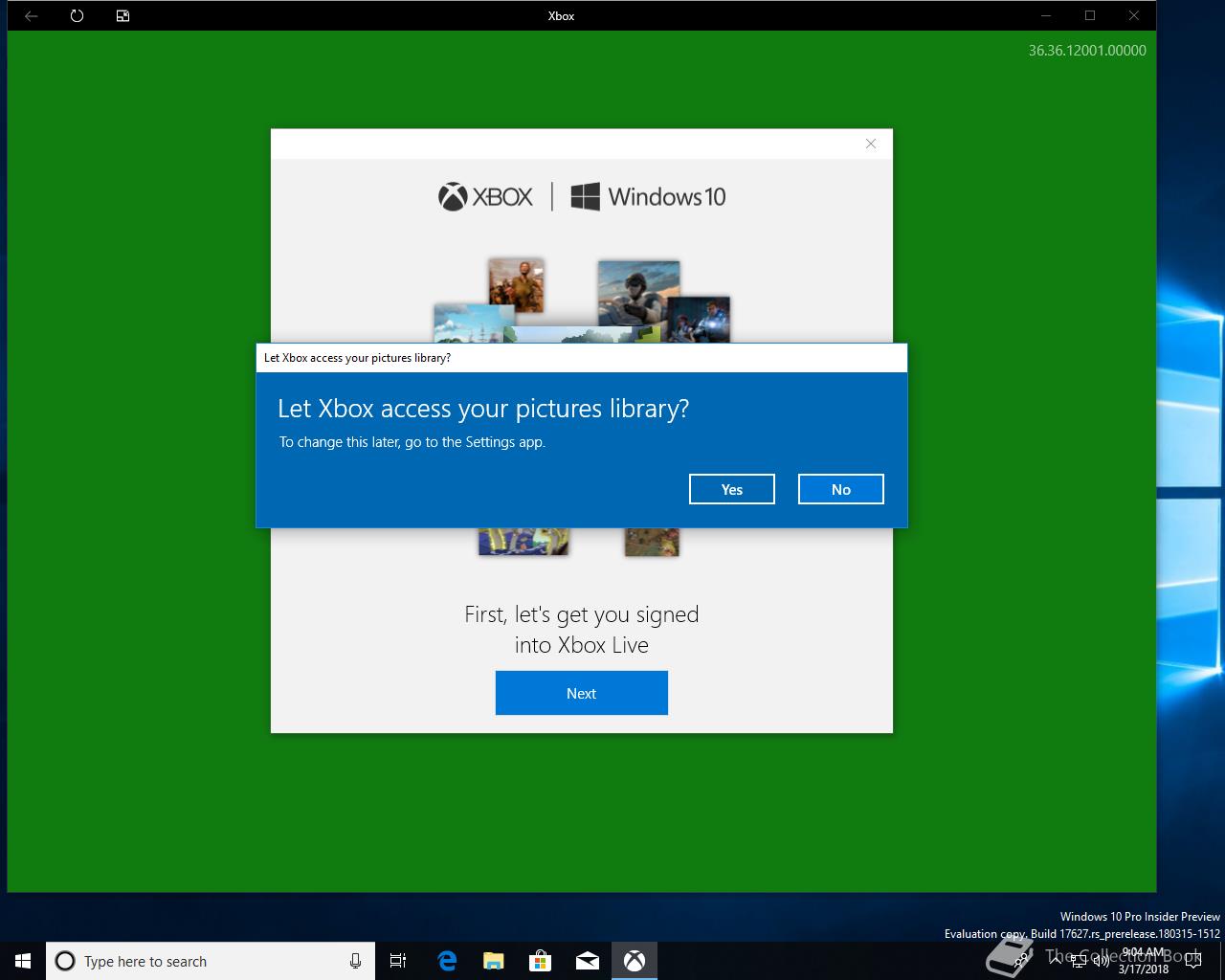Click the game character thumbnail at top center
Screen dimensions: 1225x980
(516, 284)
